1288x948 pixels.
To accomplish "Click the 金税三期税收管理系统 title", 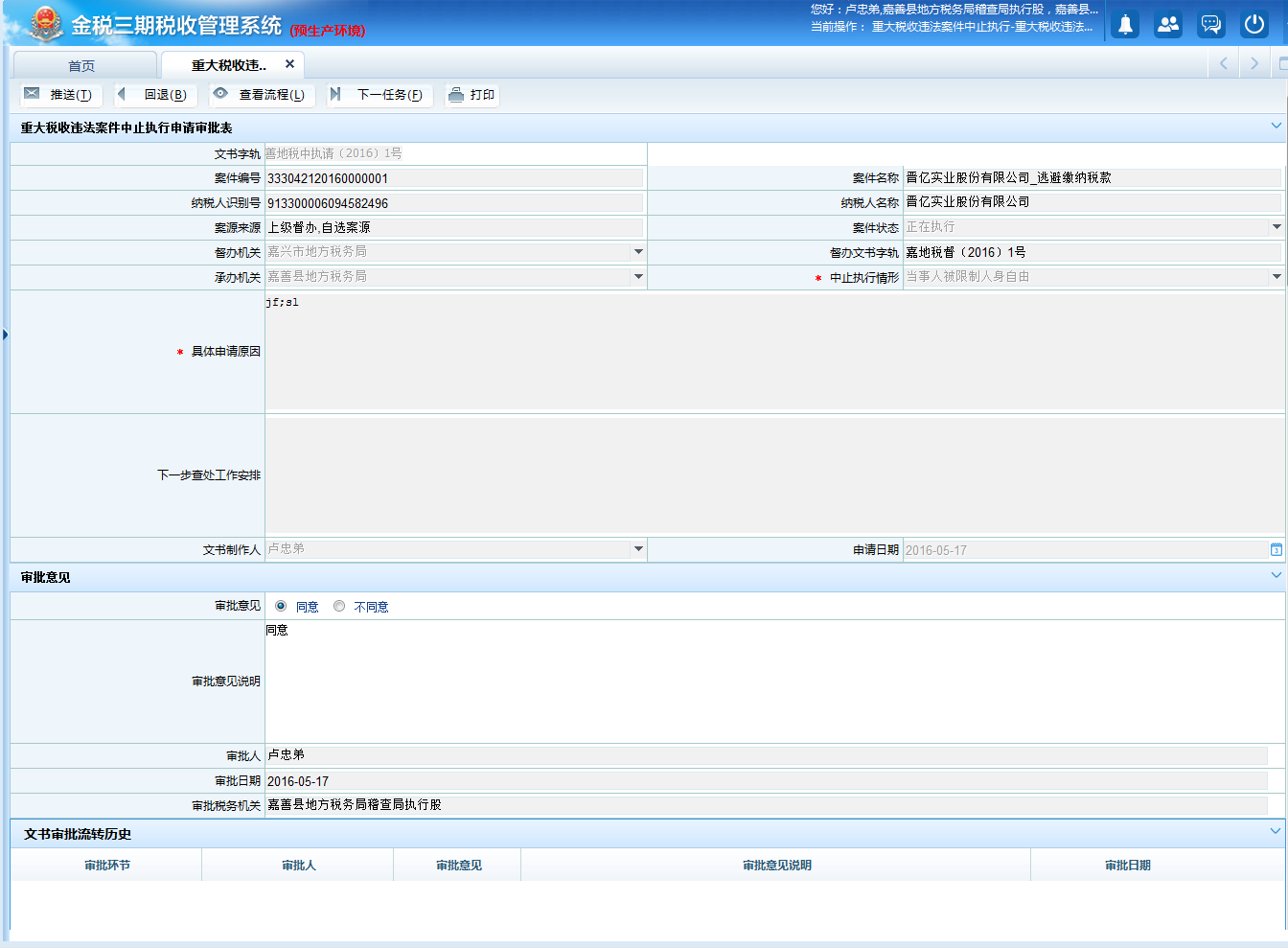I will [x=176, y=26].
